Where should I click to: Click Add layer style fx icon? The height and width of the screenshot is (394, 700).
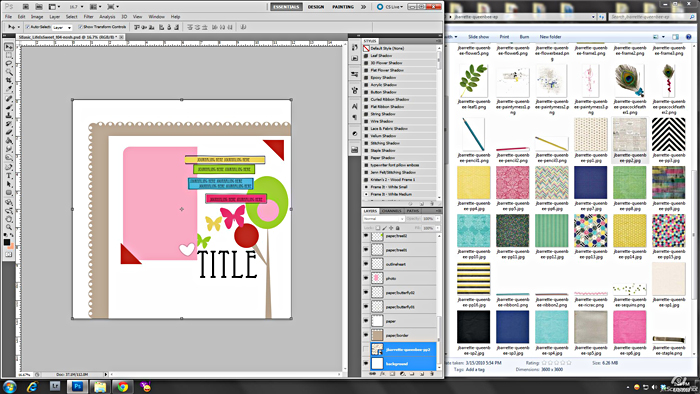click(382, 374)
